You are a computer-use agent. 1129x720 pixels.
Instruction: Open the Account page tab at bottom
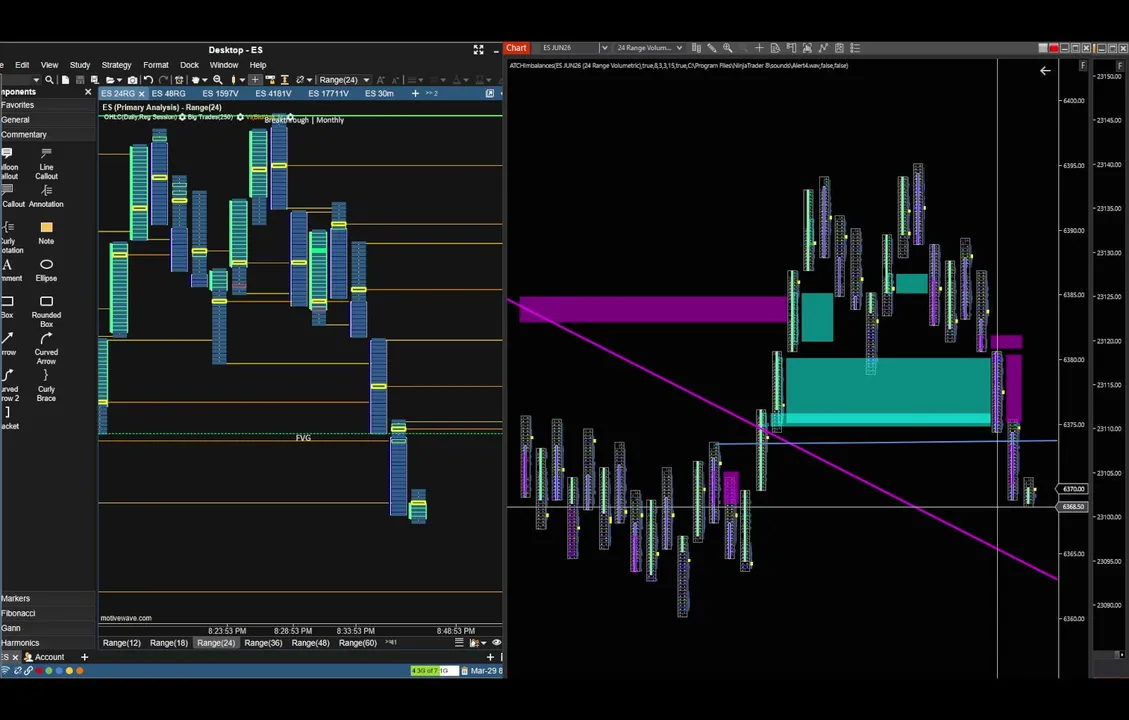point(45,657)
